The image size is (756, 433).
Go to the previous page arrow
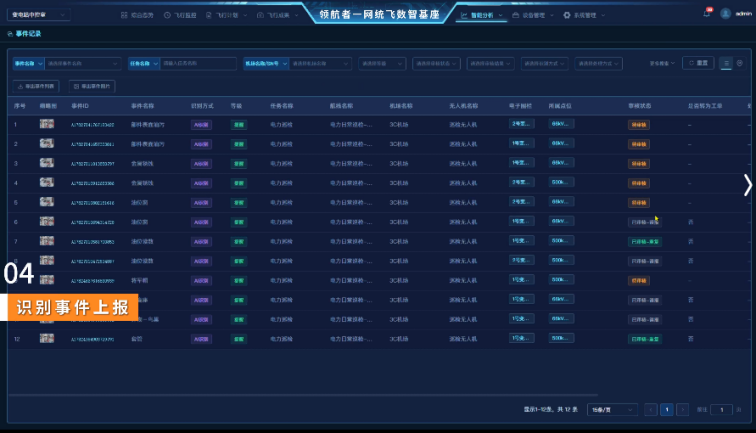(650, 410)
